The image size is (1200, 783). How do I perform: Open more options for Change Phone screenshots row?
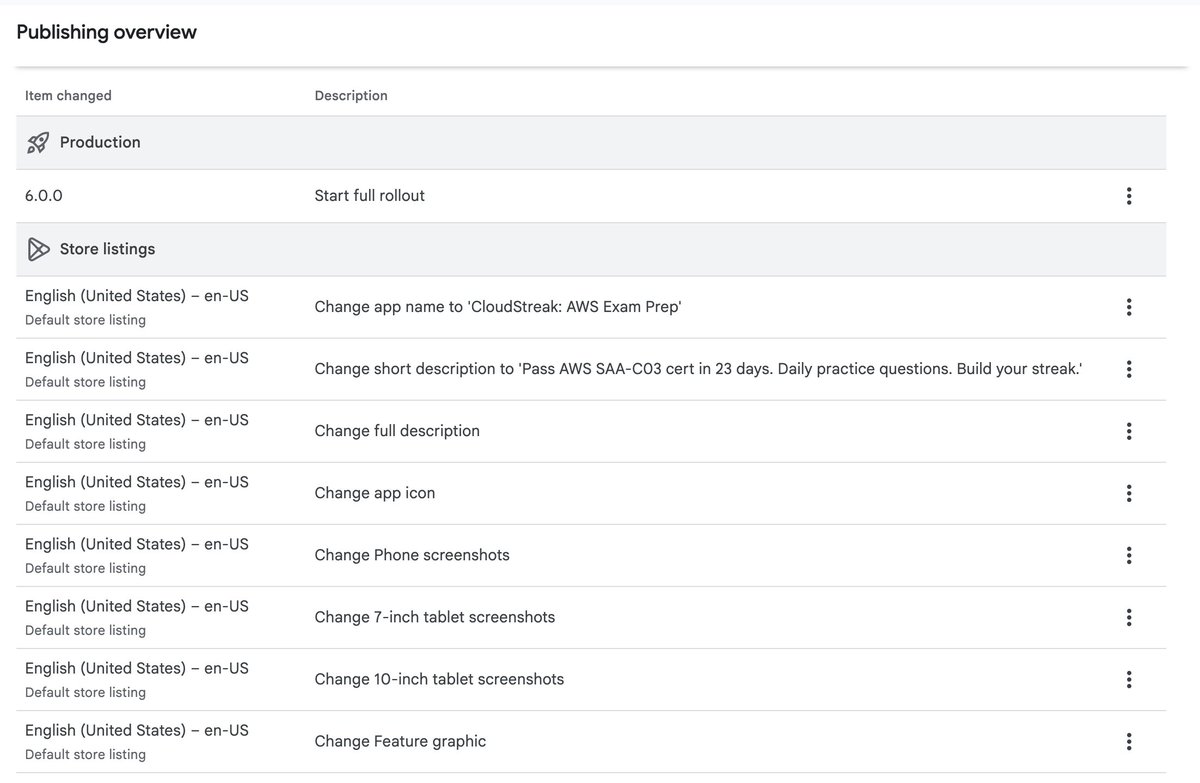point(1128,555)
